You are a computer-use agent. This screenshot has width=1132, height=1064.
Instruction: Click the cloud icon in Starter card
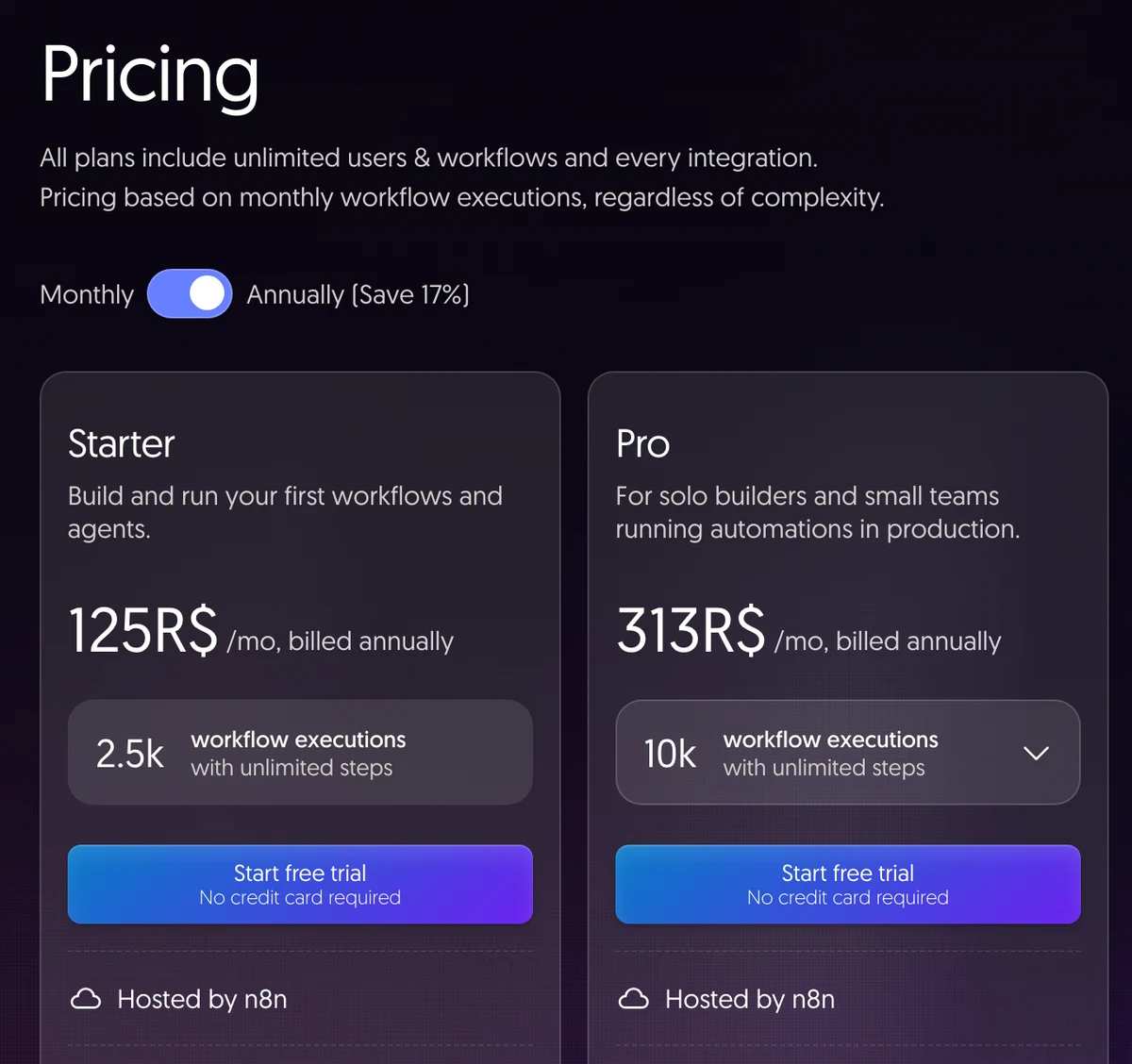pos(86,999)
